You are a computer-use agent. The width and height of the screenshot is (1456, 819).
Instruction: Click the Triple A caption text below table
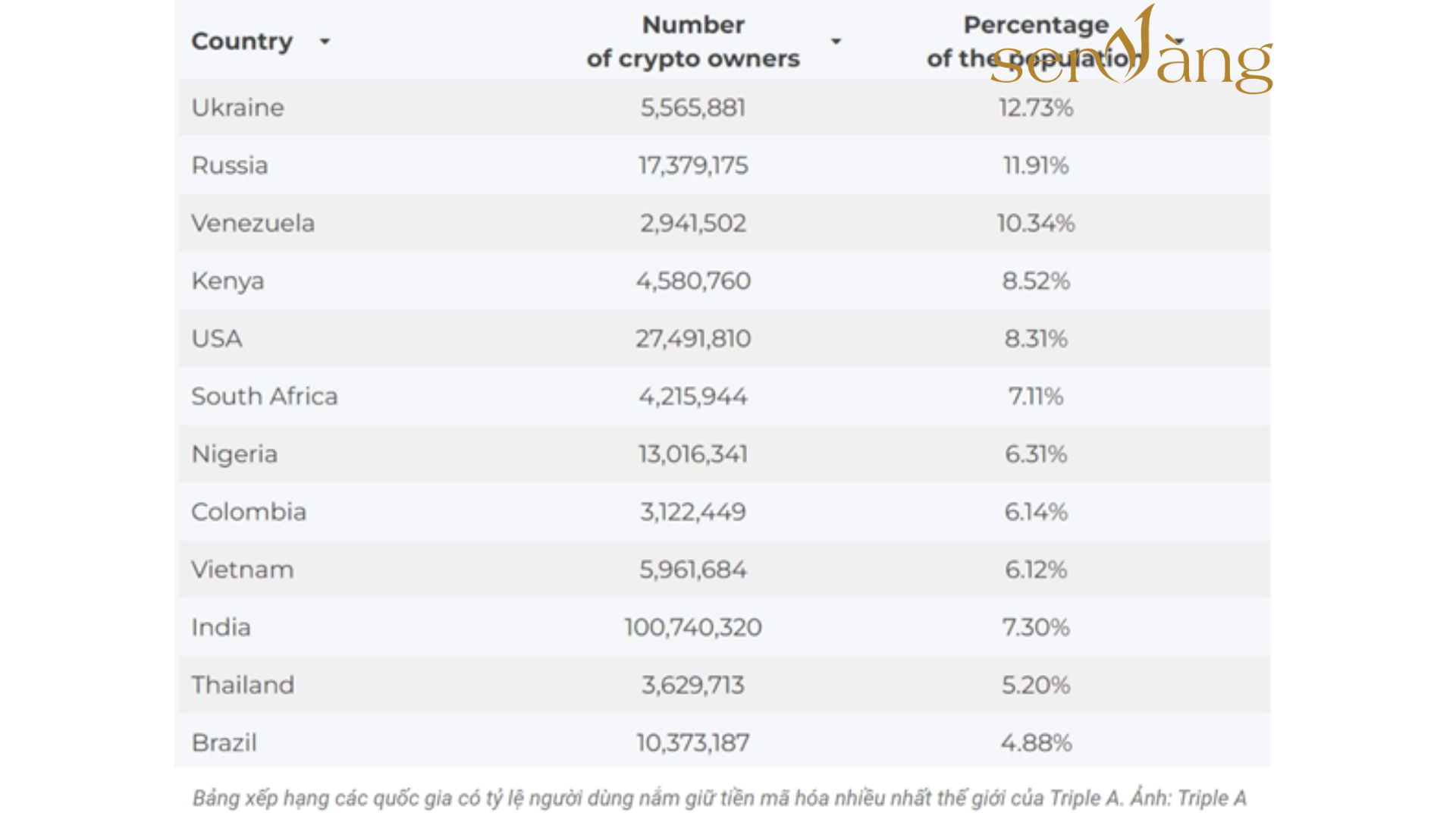(719, 798)
